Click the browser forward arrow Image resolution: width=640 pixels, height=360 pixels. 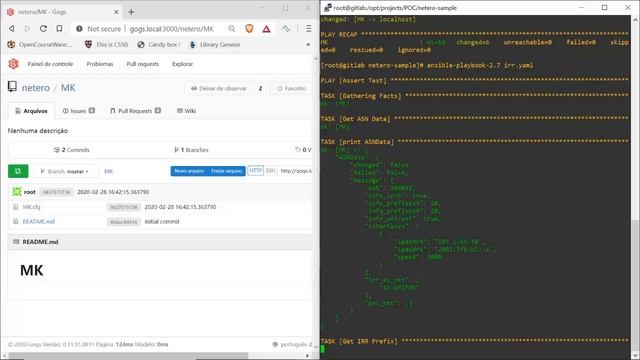(x=27, y=29)
